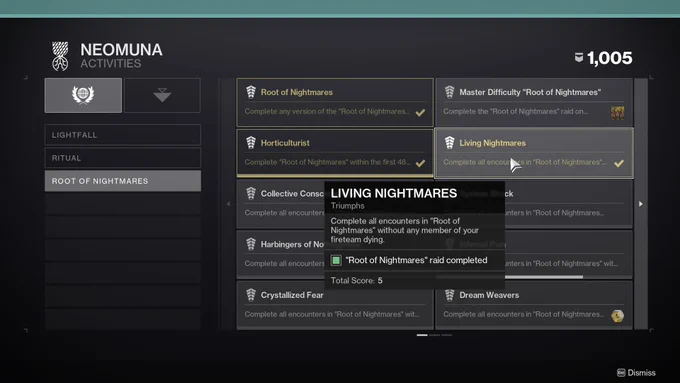The width and height of the screenshot is (680, 383).
Task: Click the 1,005 triumph score value
Action: pos(610,58)
